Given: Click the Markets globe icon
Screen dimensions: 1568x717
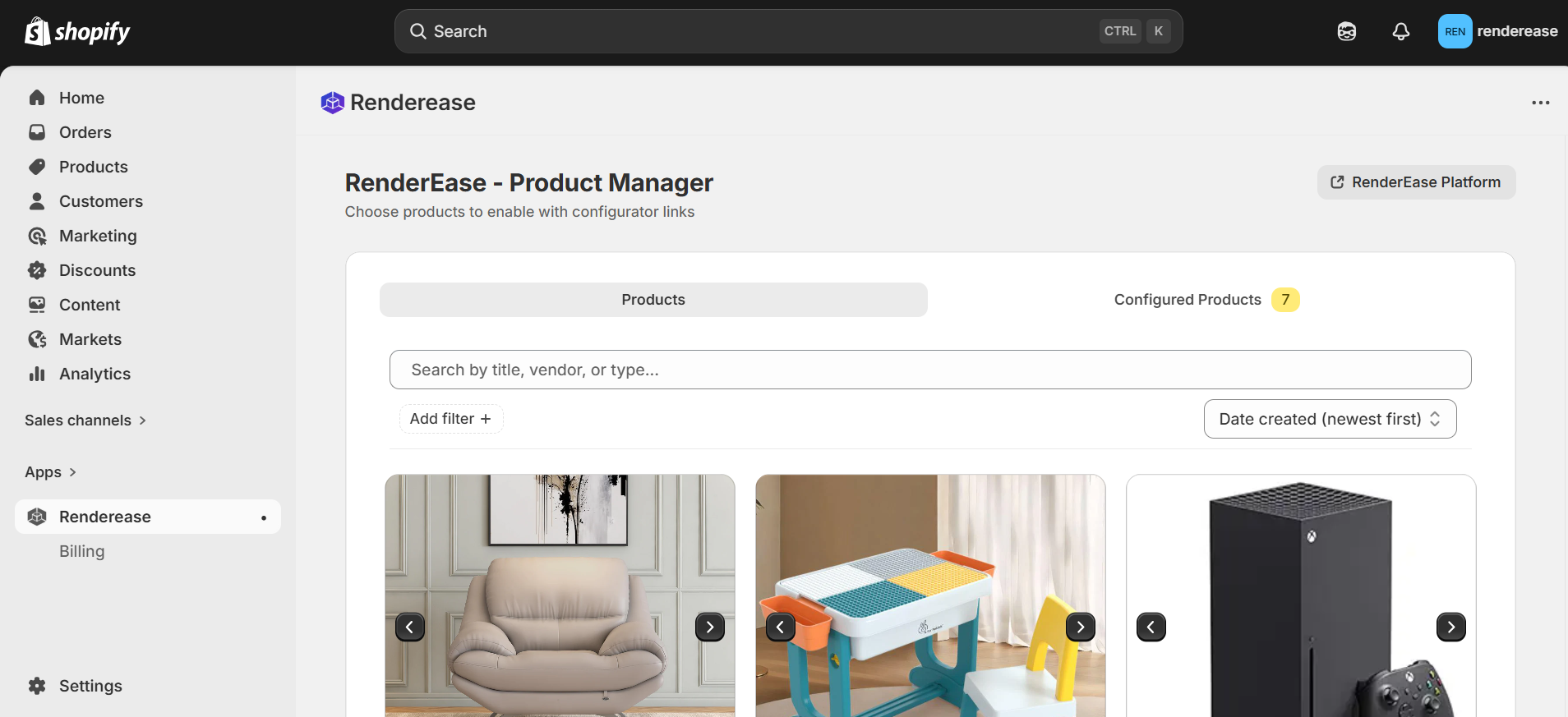Looking at the screenshot, I should tap(37, 339).
